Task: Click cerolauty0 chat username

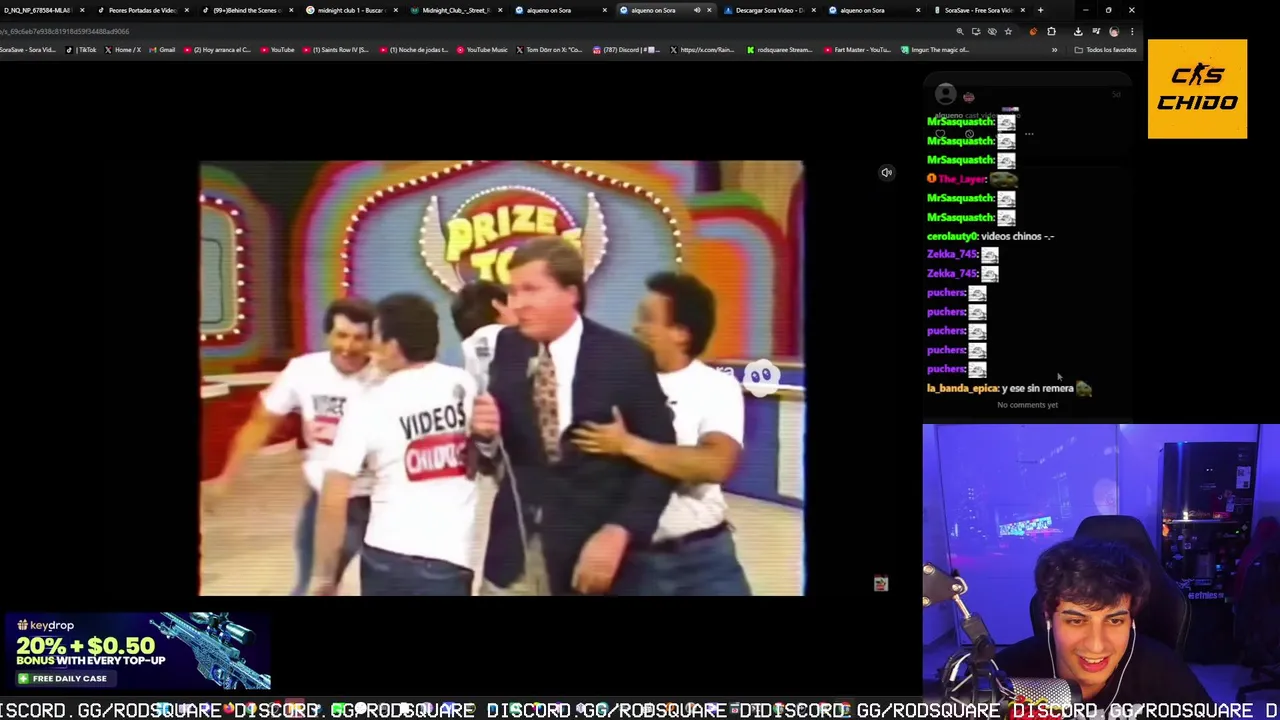Action: point(952,236)
